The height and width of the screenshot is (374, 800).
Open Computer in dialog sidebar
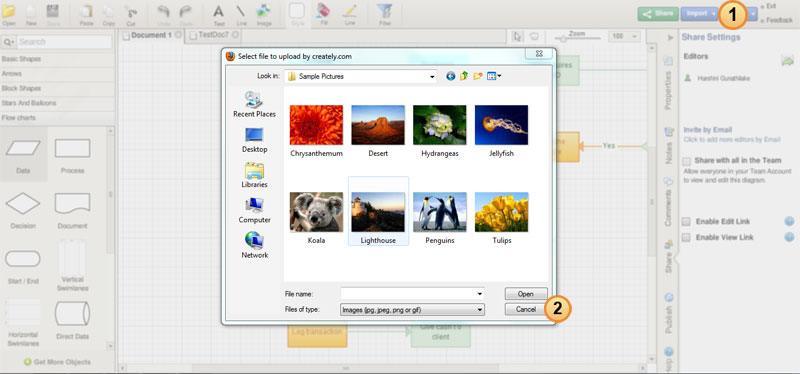pos(254,210)
